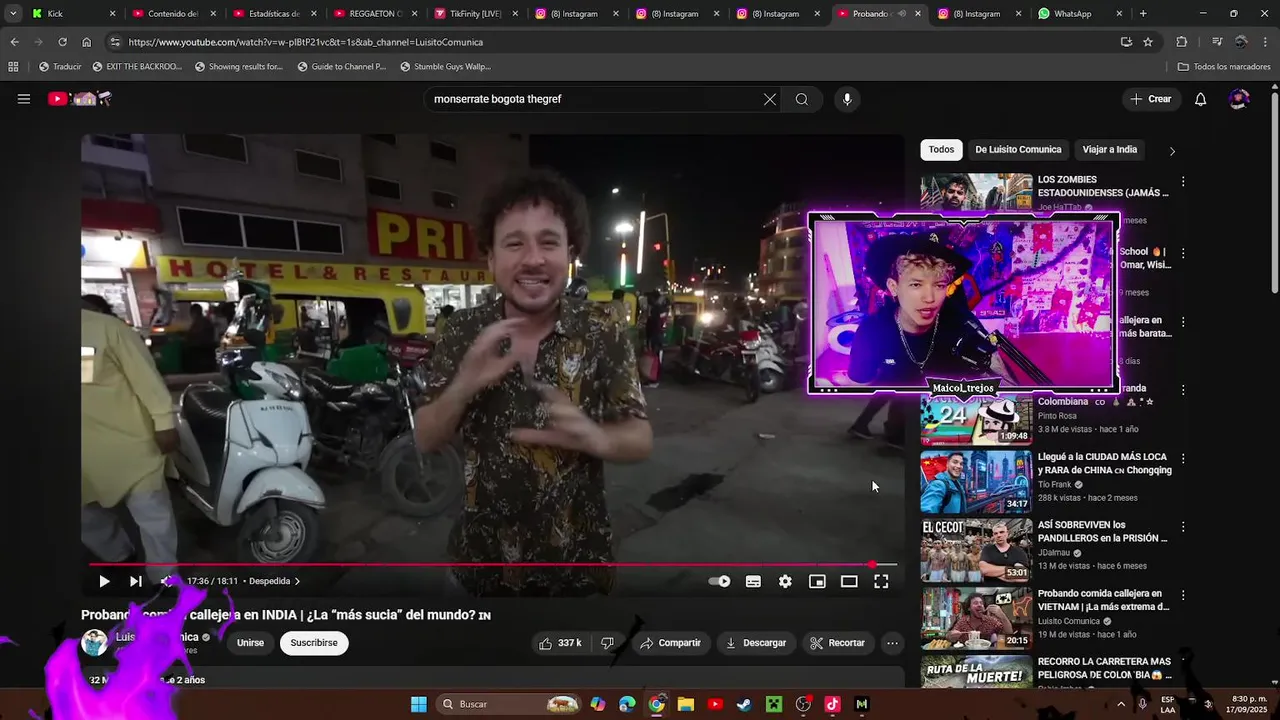Screen dimensions: 1280x720
Task: Open the Todos los marcadores folder
Action: 1224,67
